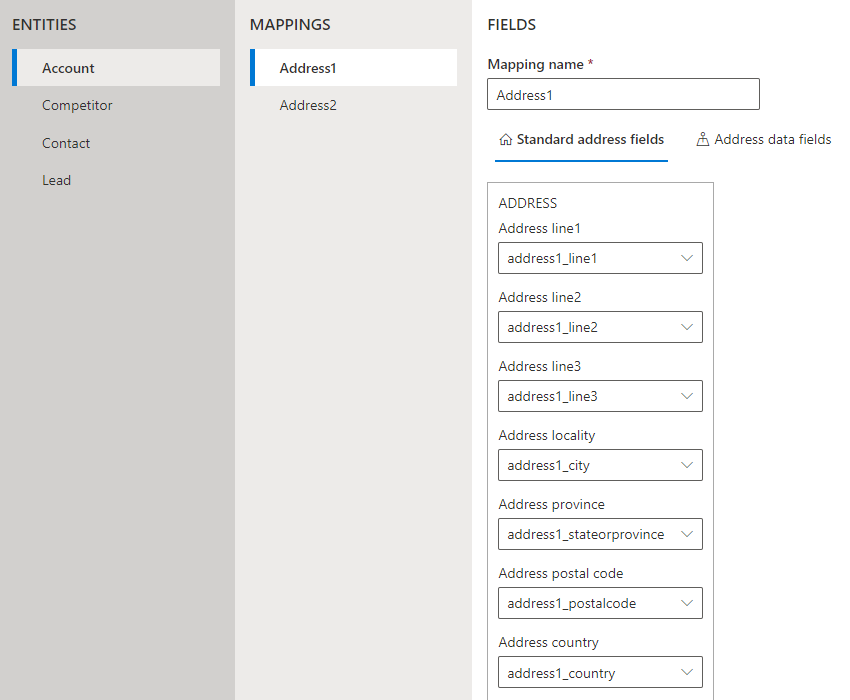Expand the Address postal code dropdown
The width and height of the screenshot is (850, 700).
(x=687, y=602)
